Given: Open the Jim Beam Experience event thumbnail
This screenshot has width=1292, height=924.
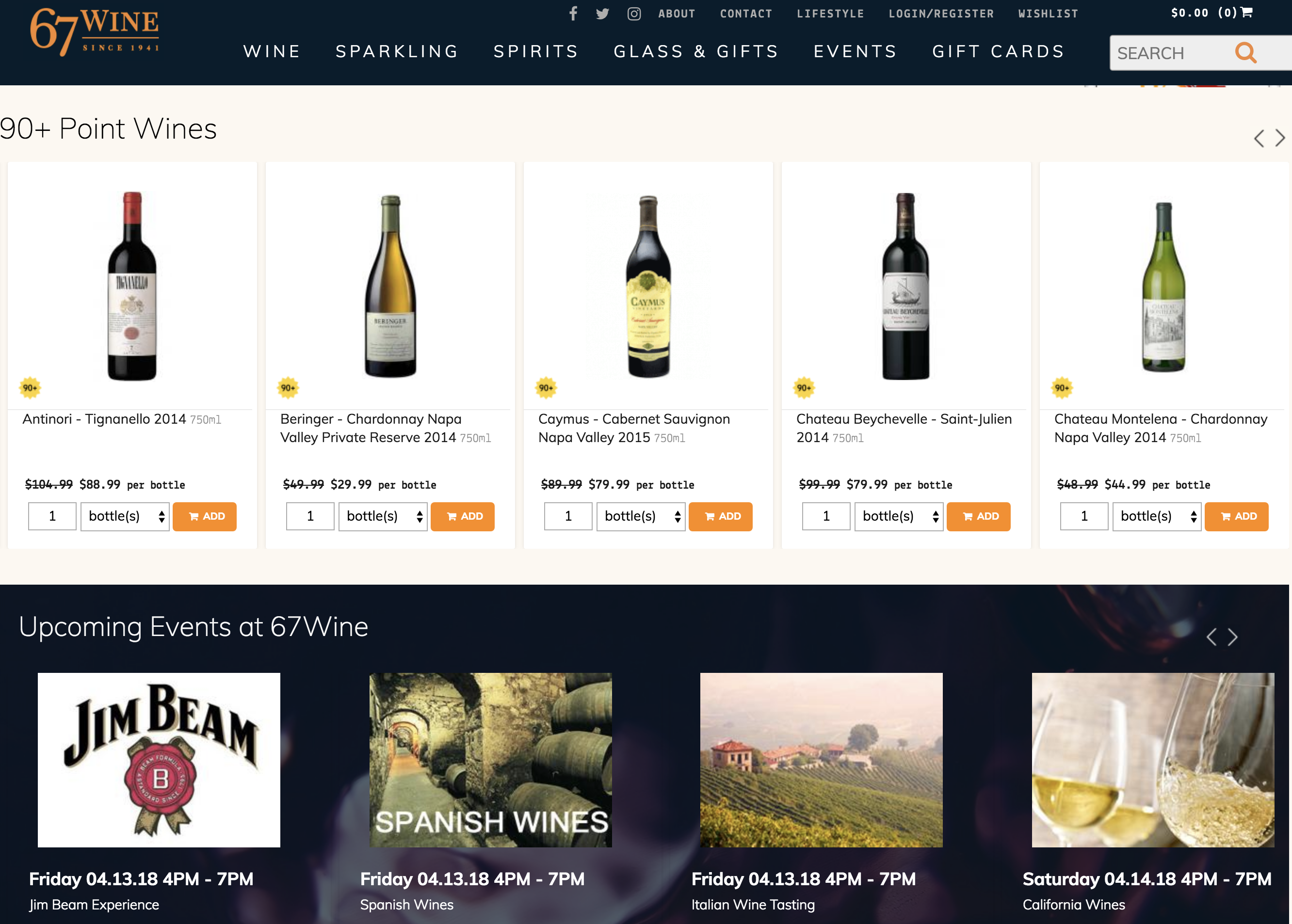Looking at the screenshot, I should coord(159,760).
